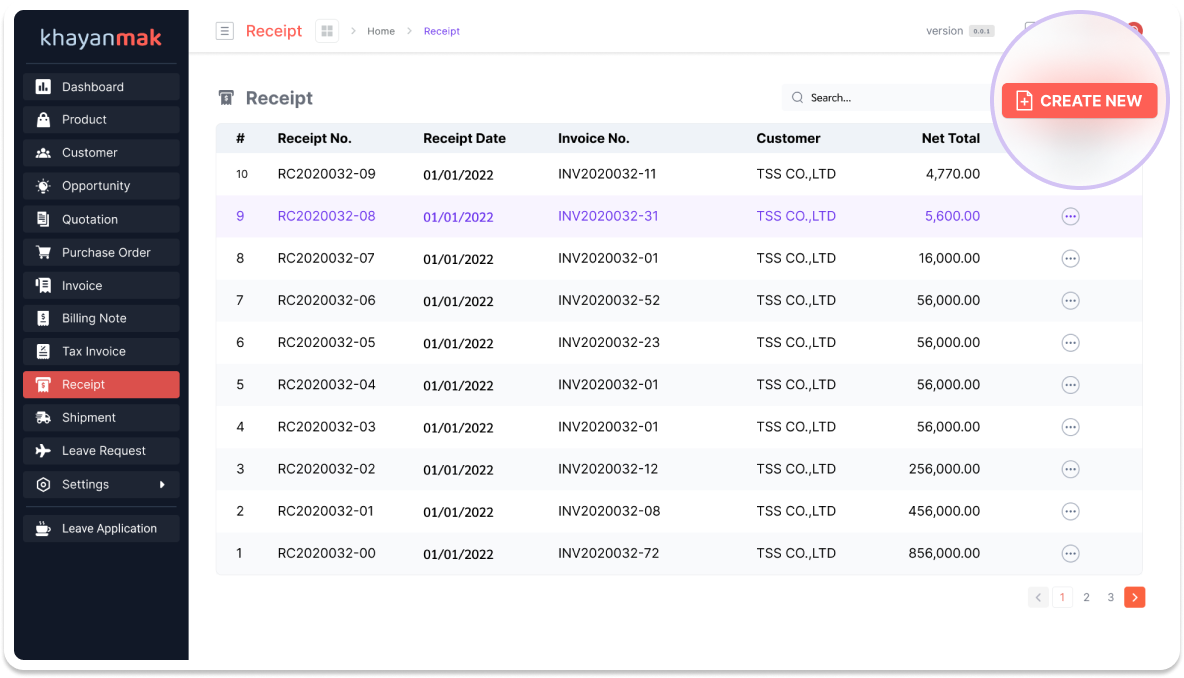Screen dimensions: 1184x678
Task: Jump to page 2 in pagination
Action: (x=1086, y=597)
